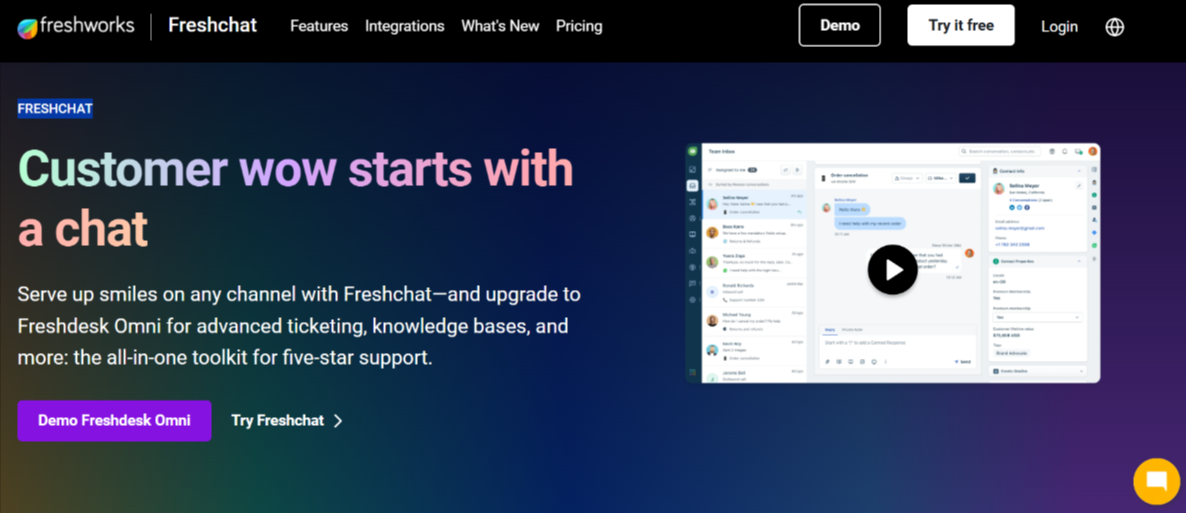This screenshot has width=1186, height=513.
Task: Open the language selector globe icon
Action: (x=1114, y=26)
